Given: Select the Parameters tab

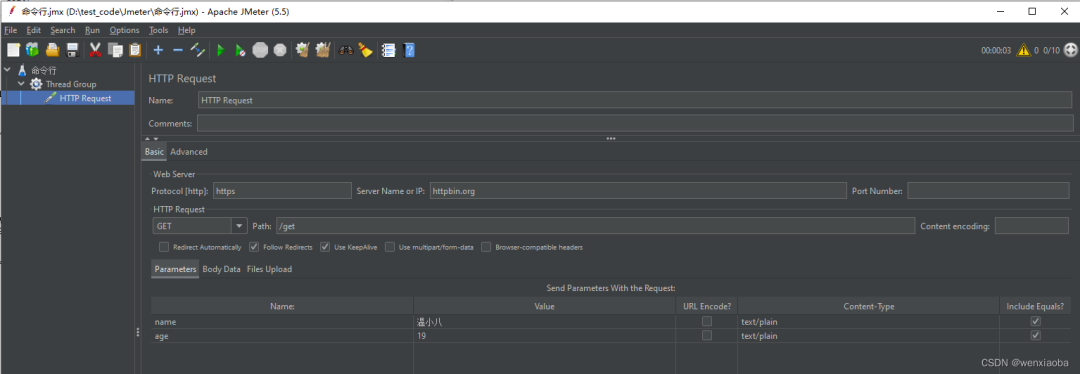Looking at the screenshot, I should click(x=175, y=269).
